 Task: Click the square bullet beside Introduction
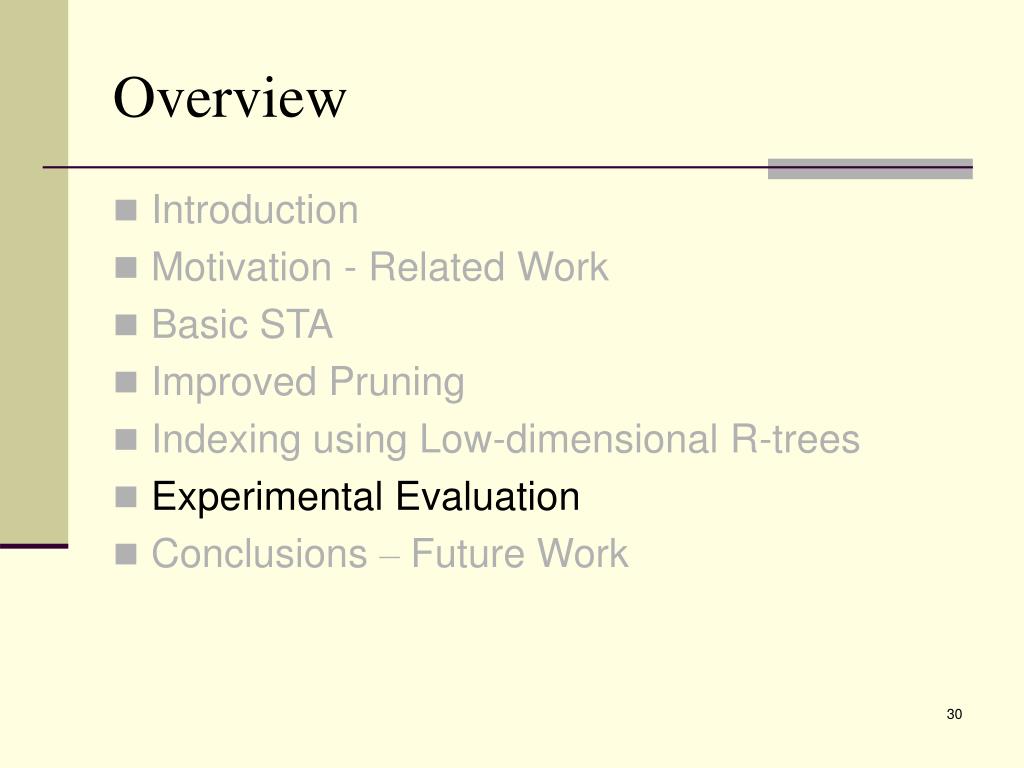(x=126, y=210)
